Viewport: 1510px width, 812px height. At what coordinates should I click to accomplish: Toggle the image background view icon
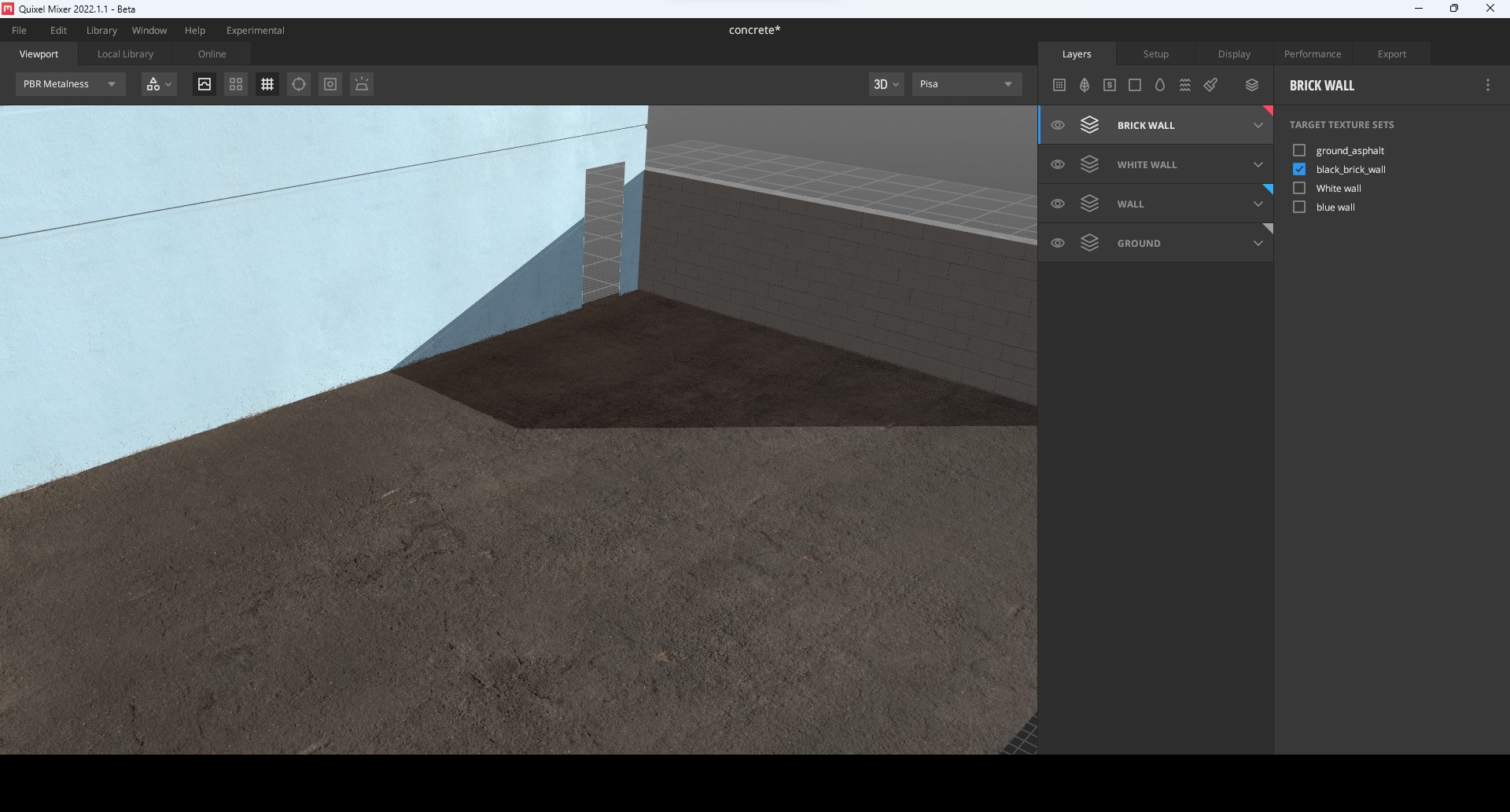204,84
